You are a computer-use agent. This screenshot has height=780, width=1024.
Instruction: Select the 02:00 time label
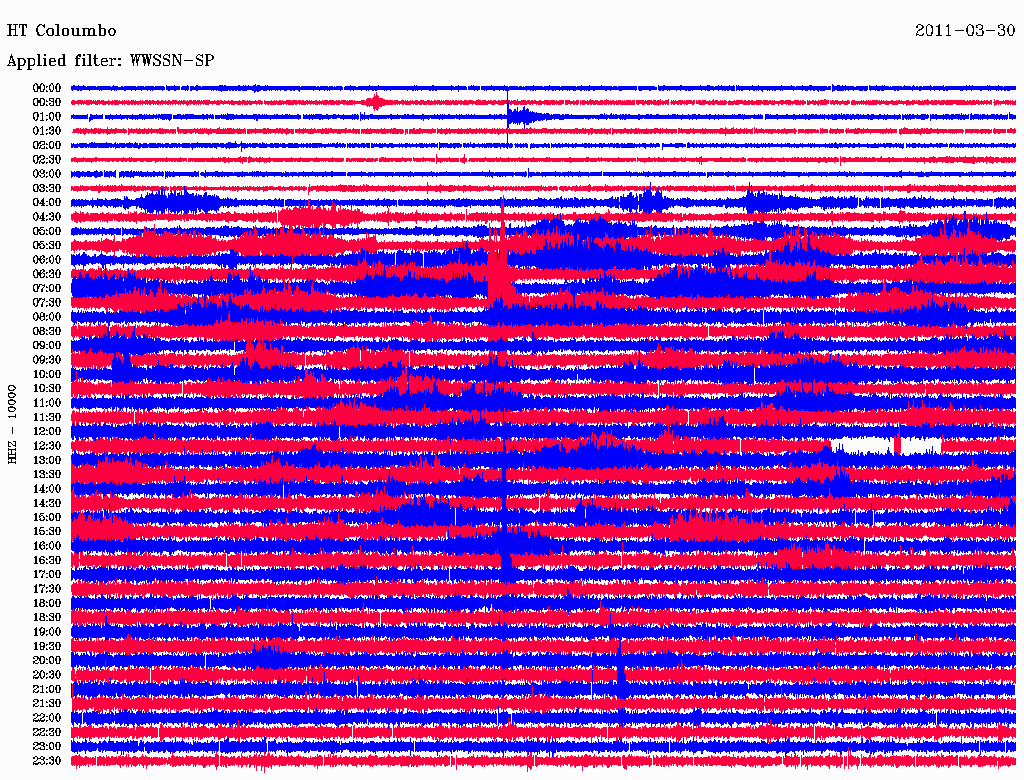tap(46, 145)
